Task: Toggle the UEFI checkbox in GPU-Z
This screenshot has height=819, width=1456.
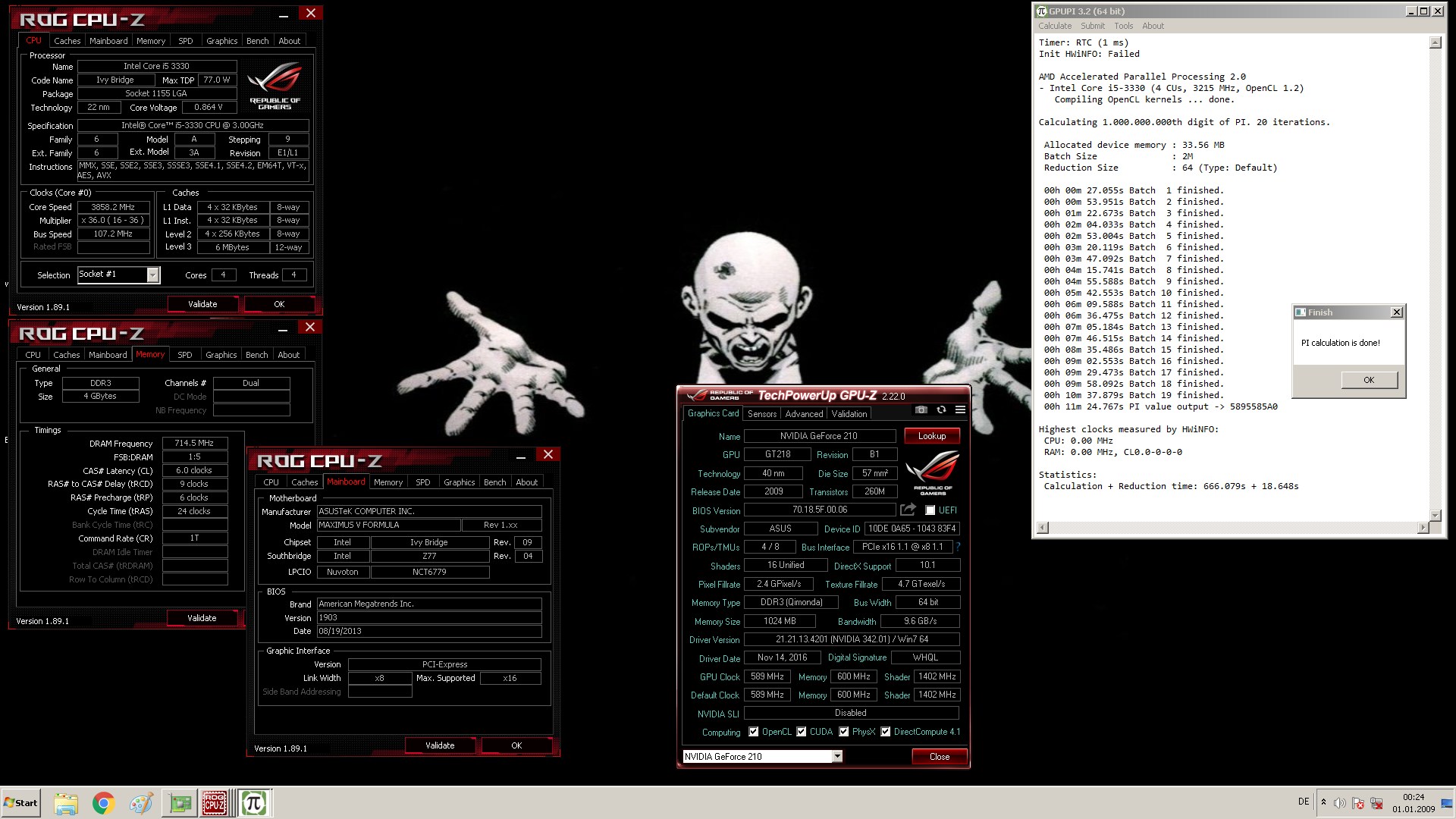Action: [x=930, y=510]
